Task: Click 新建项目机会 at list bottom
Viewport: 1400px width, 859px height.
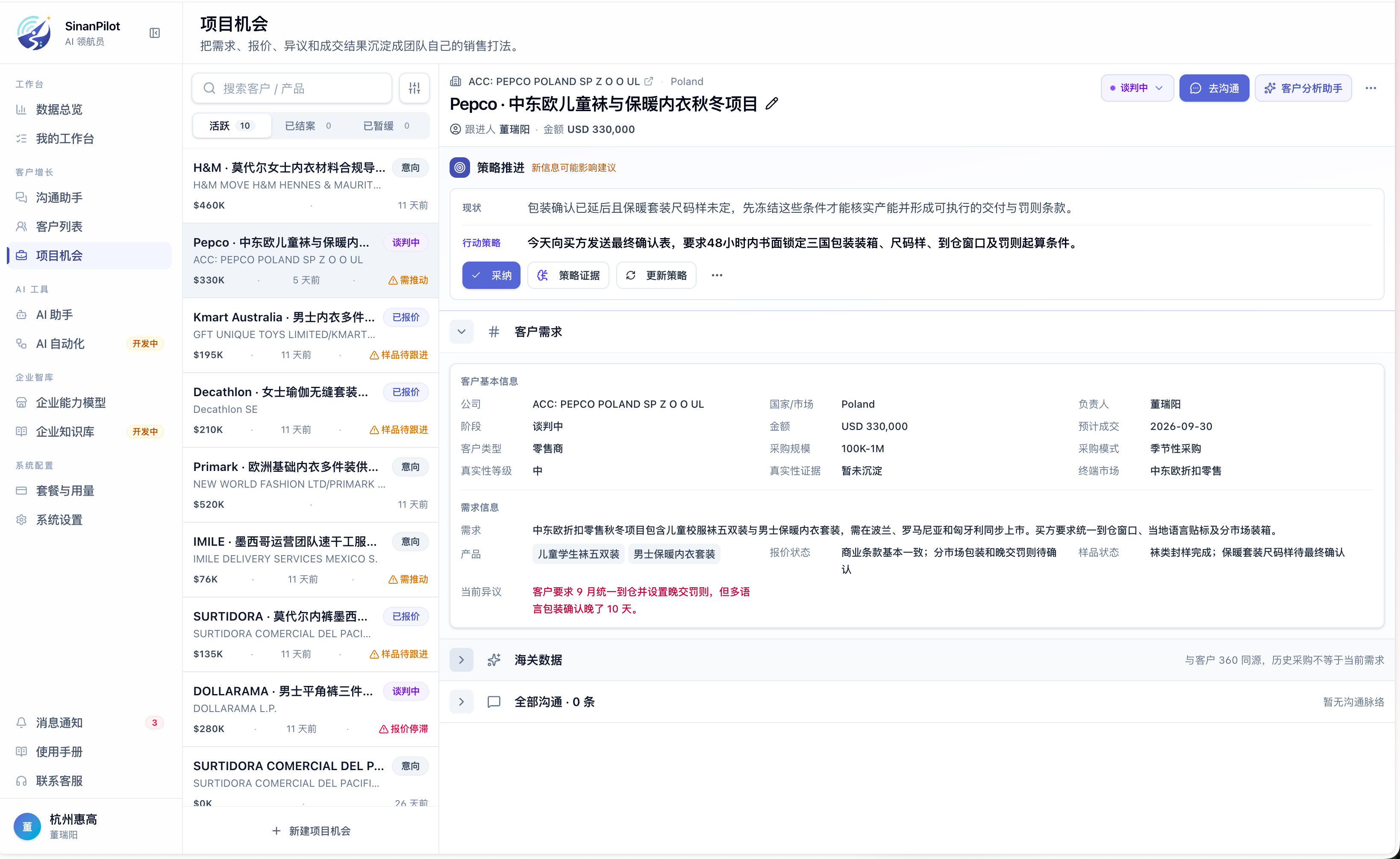Action: click(311, 831)
